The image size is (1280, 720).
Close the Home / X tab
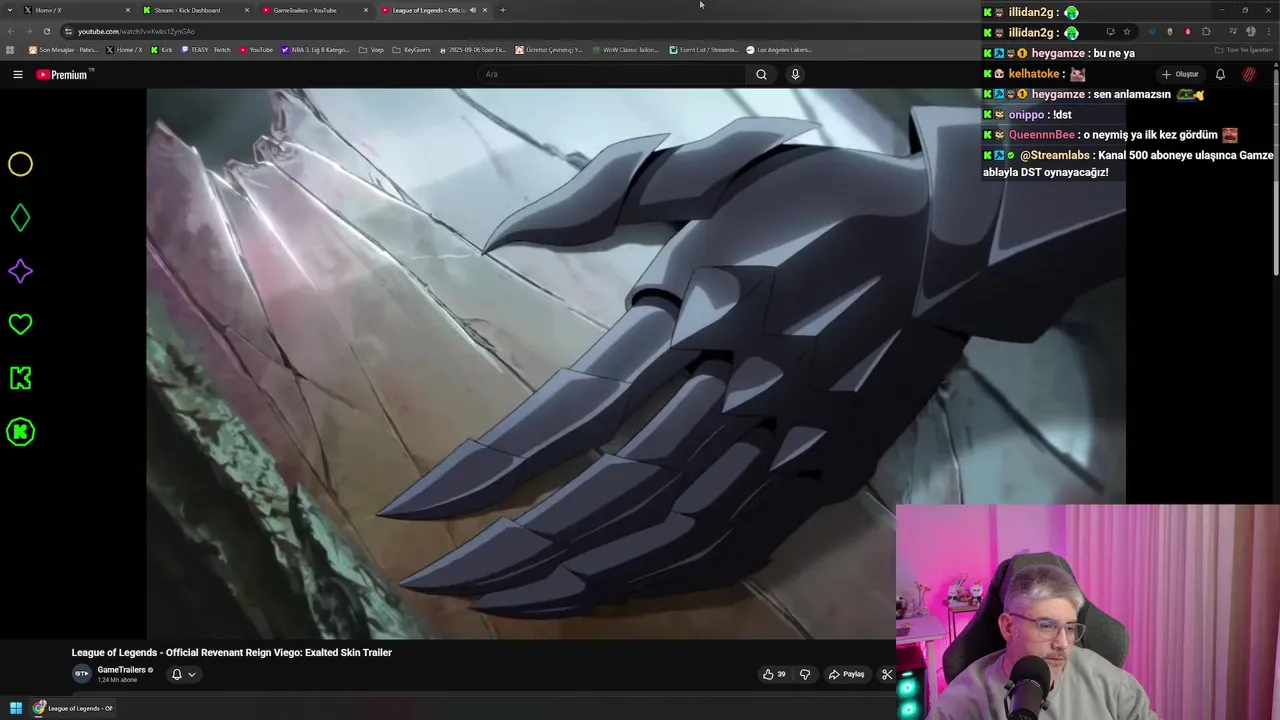(x=128, y=10)
